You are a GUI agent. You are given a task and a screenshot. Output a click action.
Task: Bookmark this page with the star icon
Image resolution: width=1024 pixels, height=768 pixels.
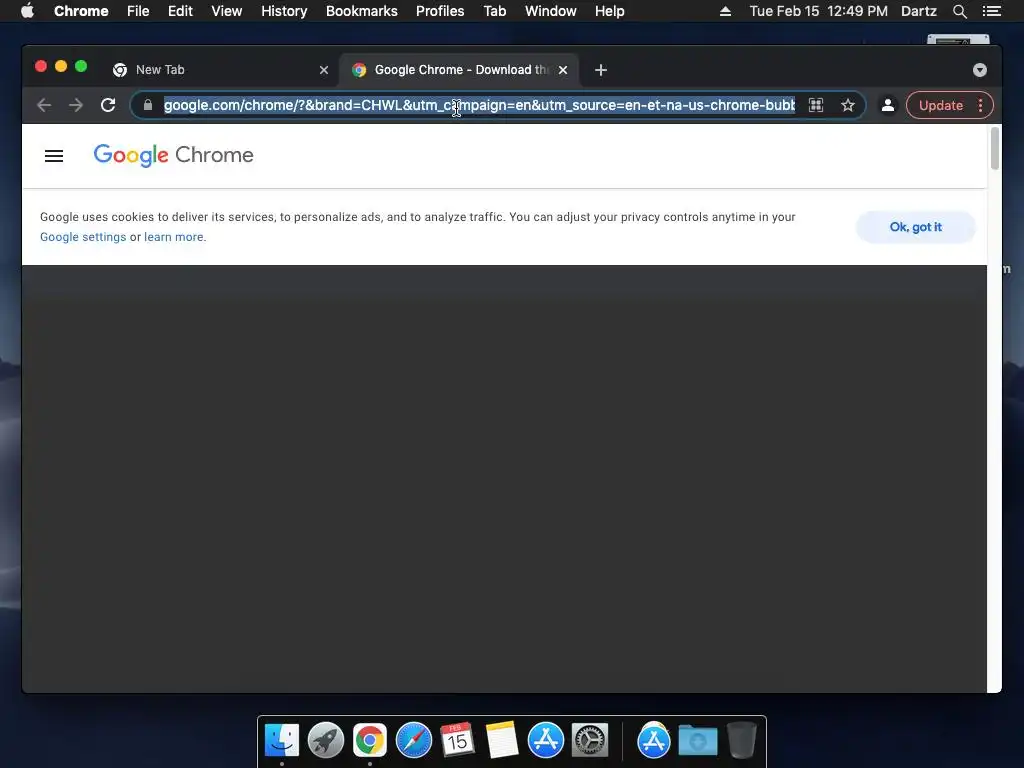848,105
